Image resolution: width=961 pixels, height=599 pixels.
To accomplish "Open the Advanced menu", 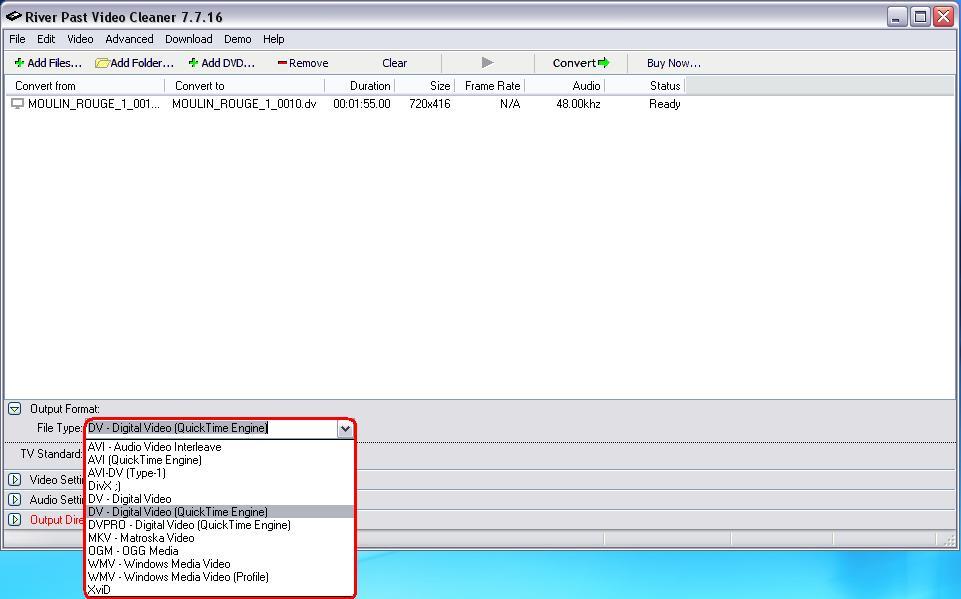I will click(x=129, y=39).
